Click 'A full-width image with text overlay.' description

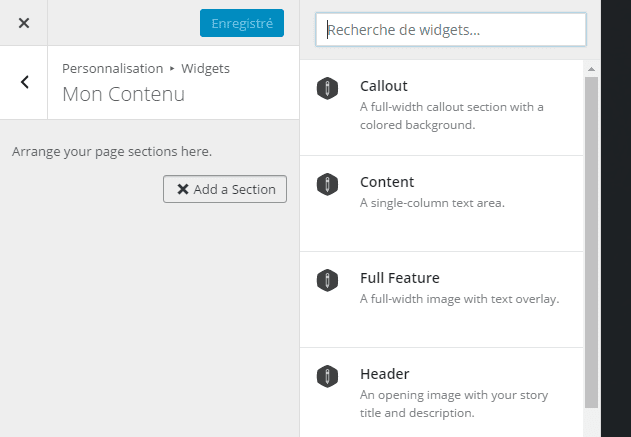point(460,299)
